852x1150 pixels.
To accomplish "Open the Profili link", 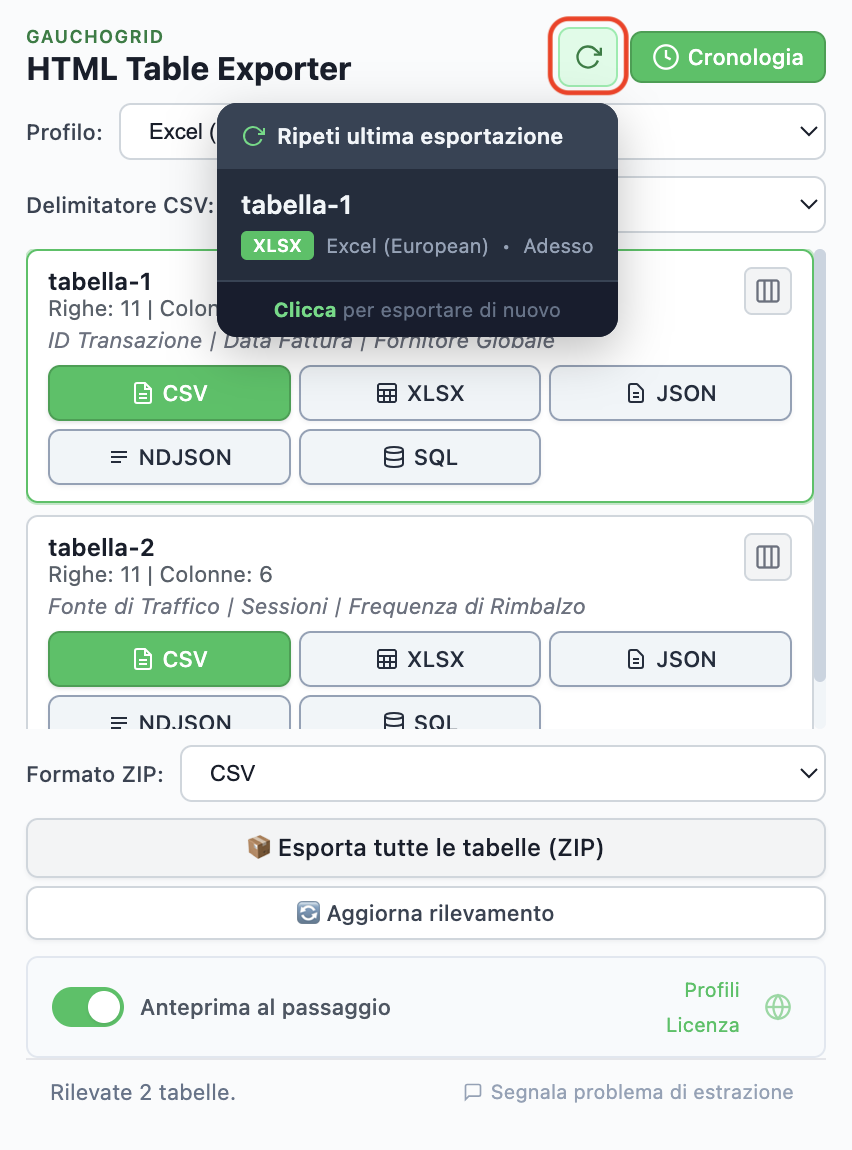I will [x=711, y=990].
